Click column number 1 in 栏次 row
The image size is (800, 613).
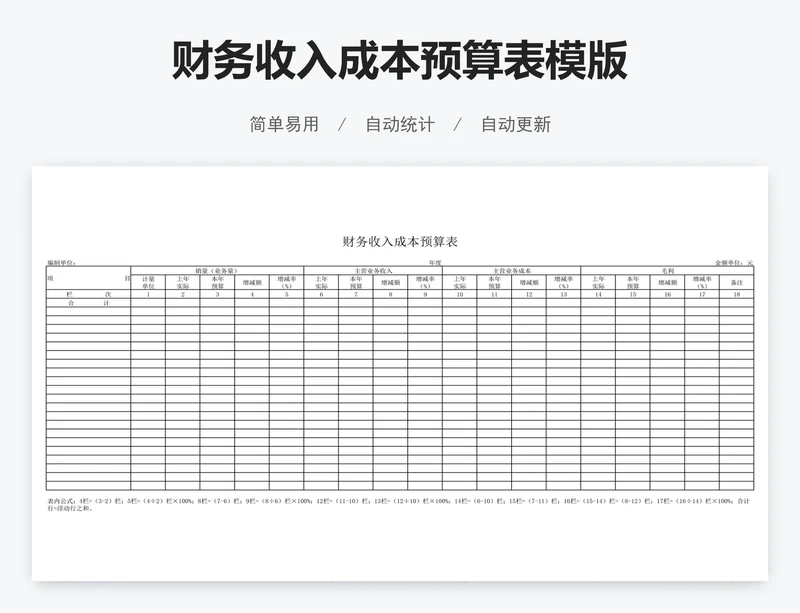click(x=148, y=295)
